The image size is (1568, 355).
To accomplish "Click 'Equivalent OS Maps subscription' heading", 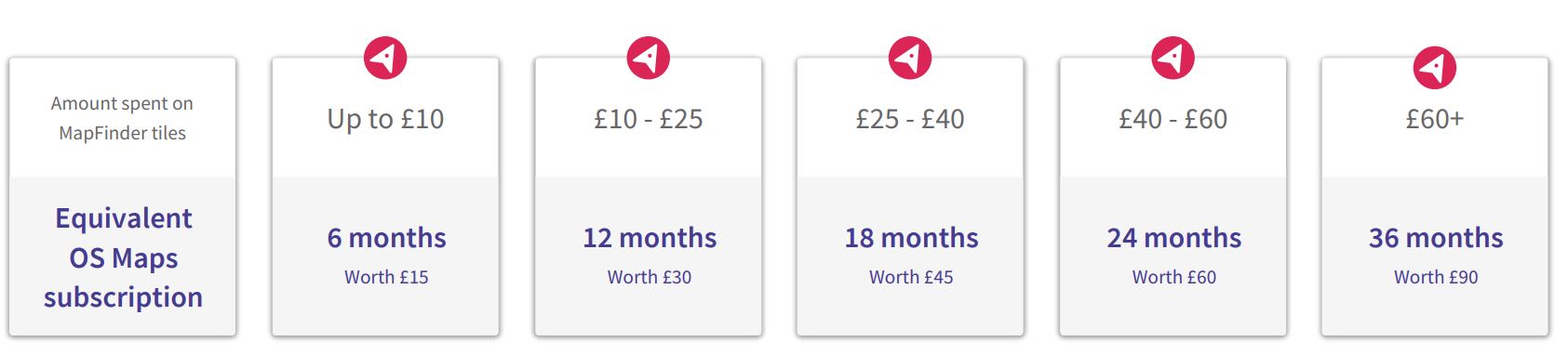I will point(123,257).
